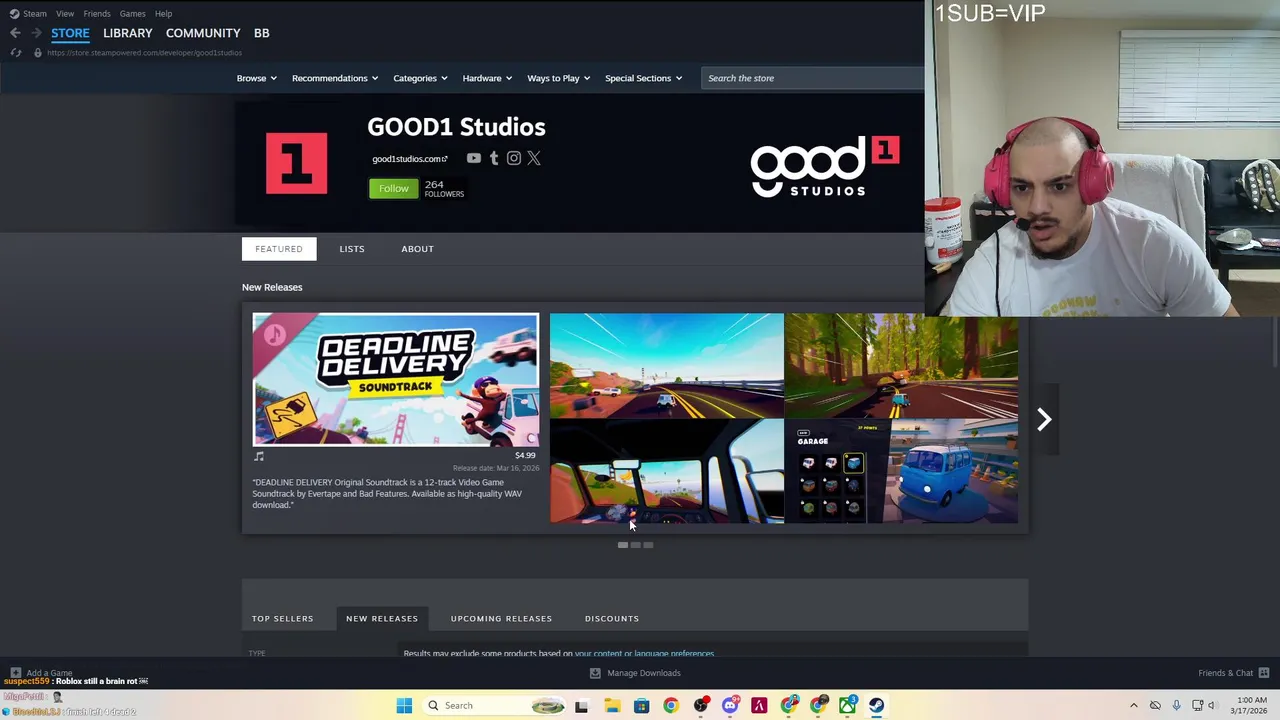Click the Manage Downloads icon
Screen dimensions: 1280x720
click(x=595, y=673)
